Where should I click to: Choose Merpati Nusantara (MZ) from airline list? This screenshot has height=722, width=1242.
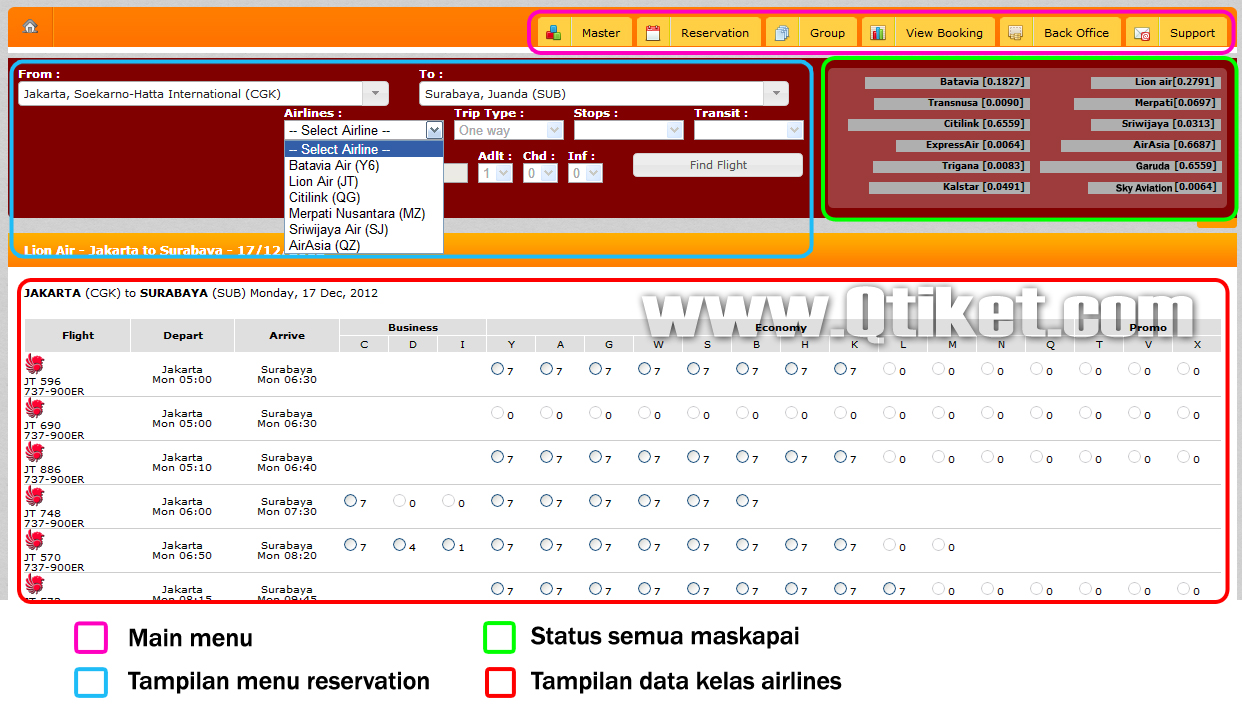click(x=364, y=213)
